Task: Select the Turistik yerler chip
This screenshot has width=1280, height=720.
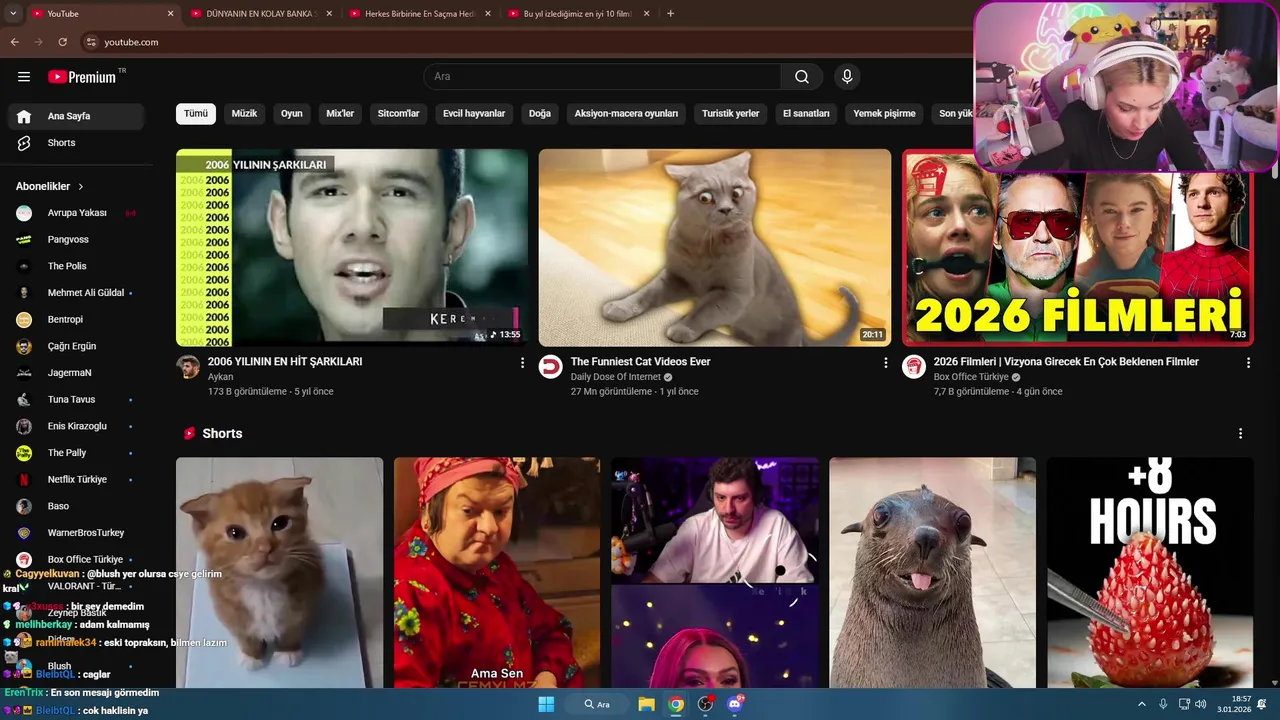Action: (x=730, y=114)
